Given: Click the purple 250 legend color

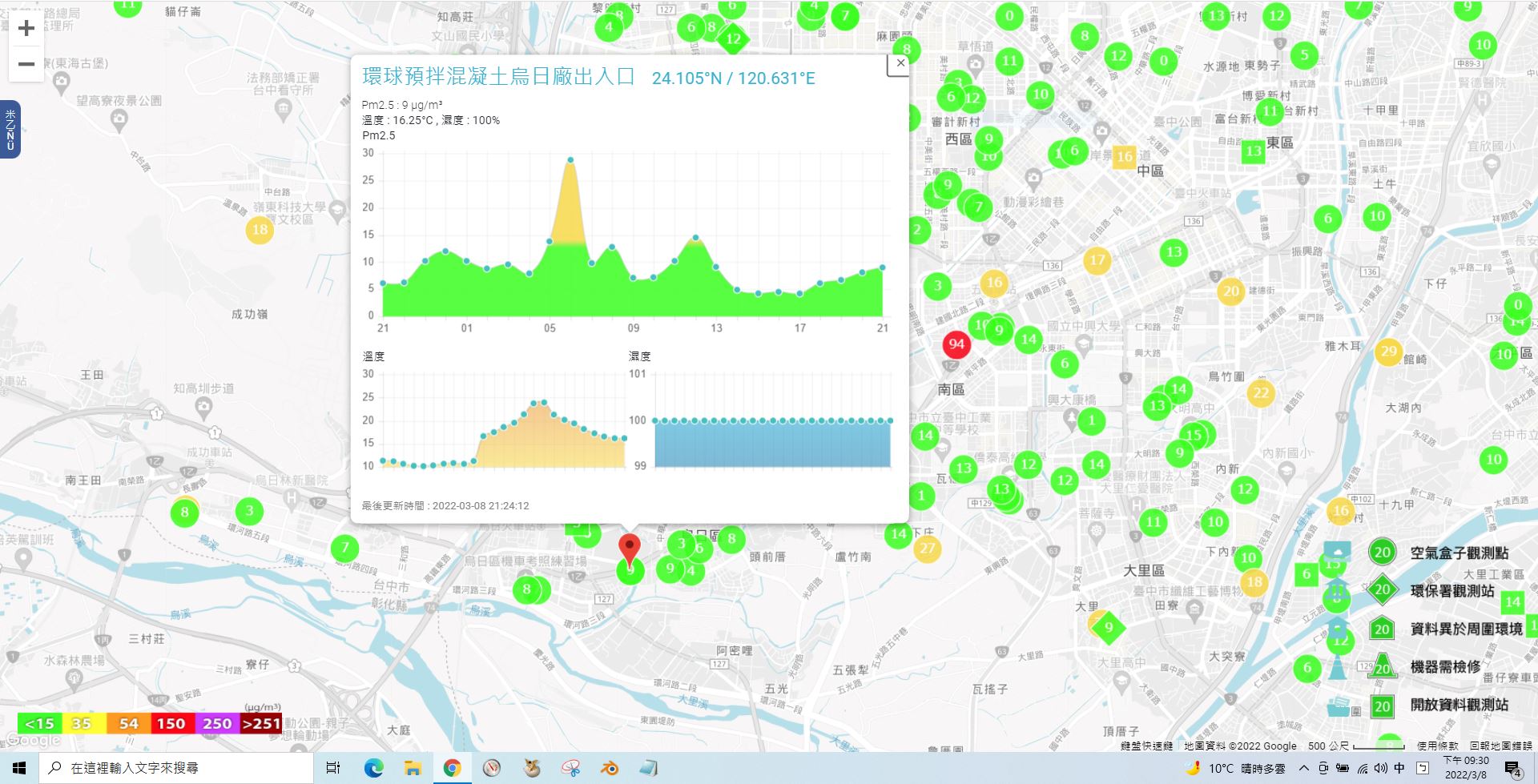Looking at the screenshot, I should [x=216, y=724].
